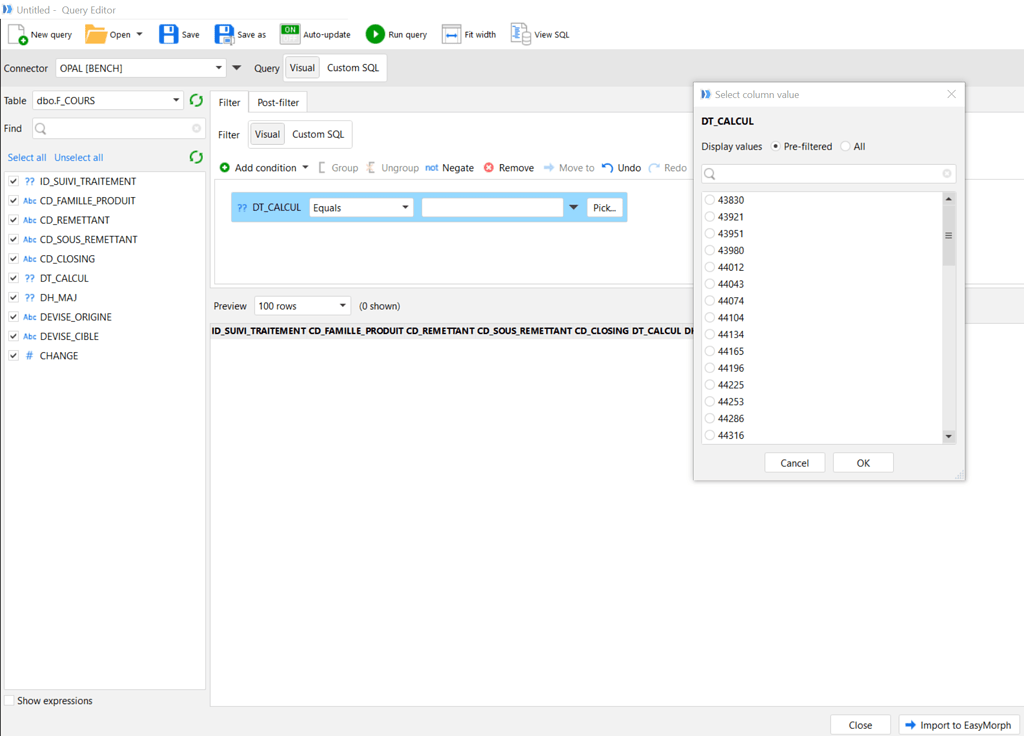
Task: Run the query
Action: pyautogui.click(x=396, y=33)
